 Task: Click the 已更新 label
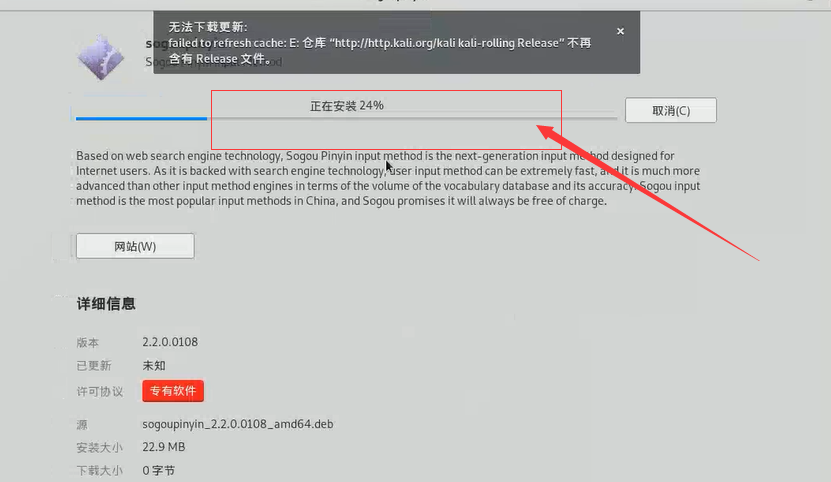[x=94, y=365]
